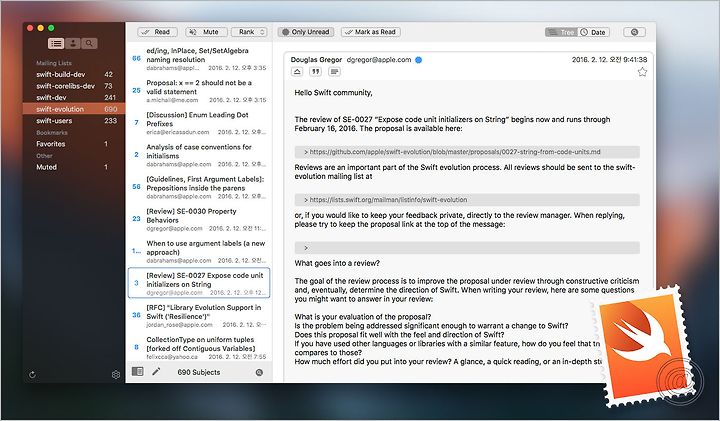720x421 pixels.
Task: Click the refresh icon in sidebar
Action: 32,375
